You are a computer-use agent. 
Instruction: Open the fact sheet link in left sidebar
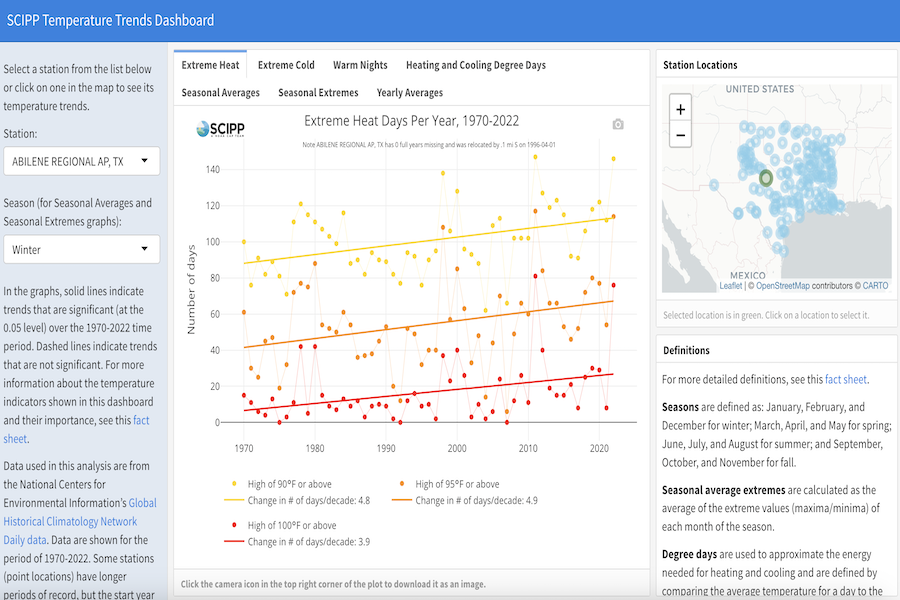point(141,420)
